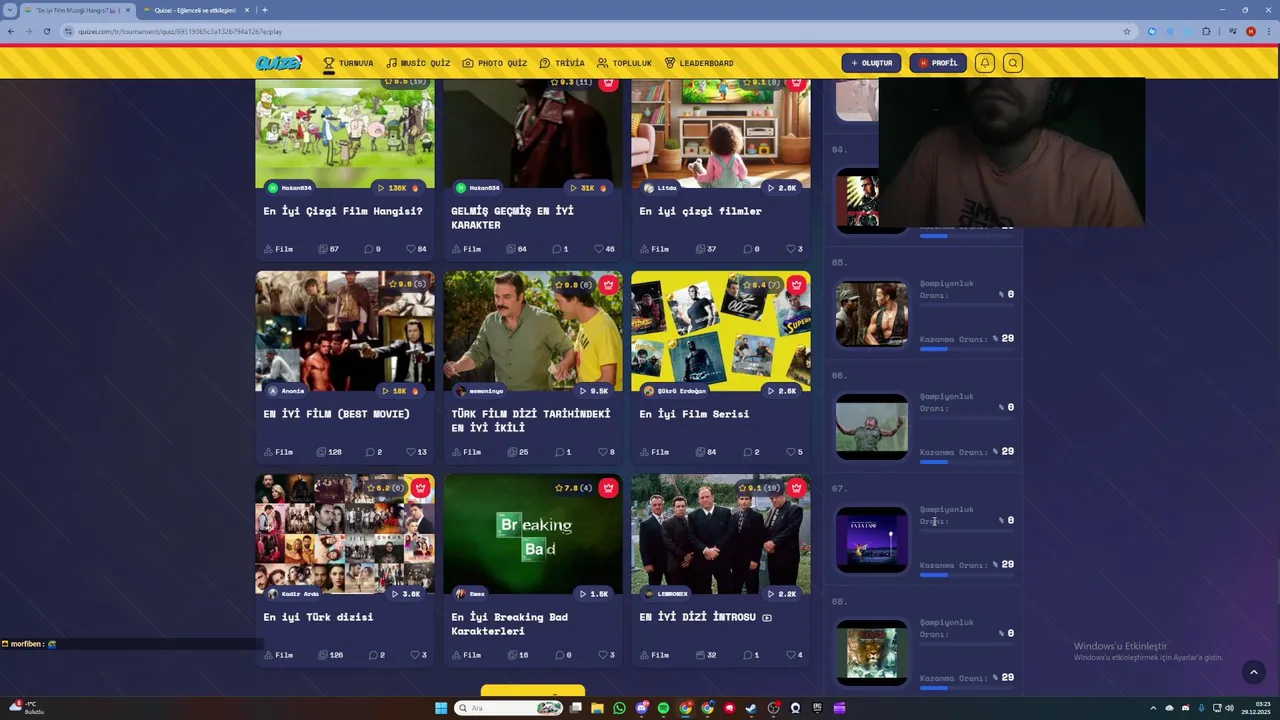Viewport: 1280px width, 720px height.
Task: Click the 18K play count on BEST MOVIE card
Action: (400, 391)
